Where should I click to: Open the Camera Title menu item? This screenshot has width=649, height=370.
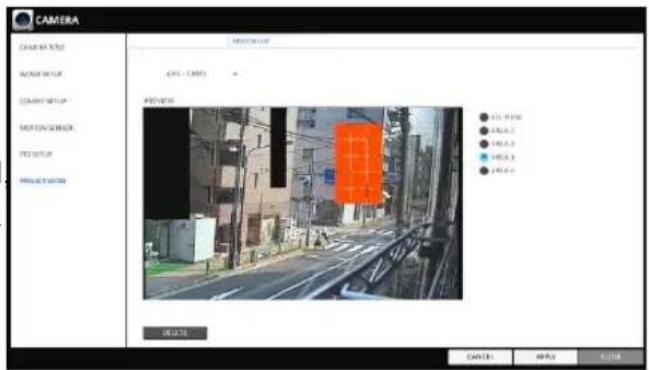coord(42,47)
